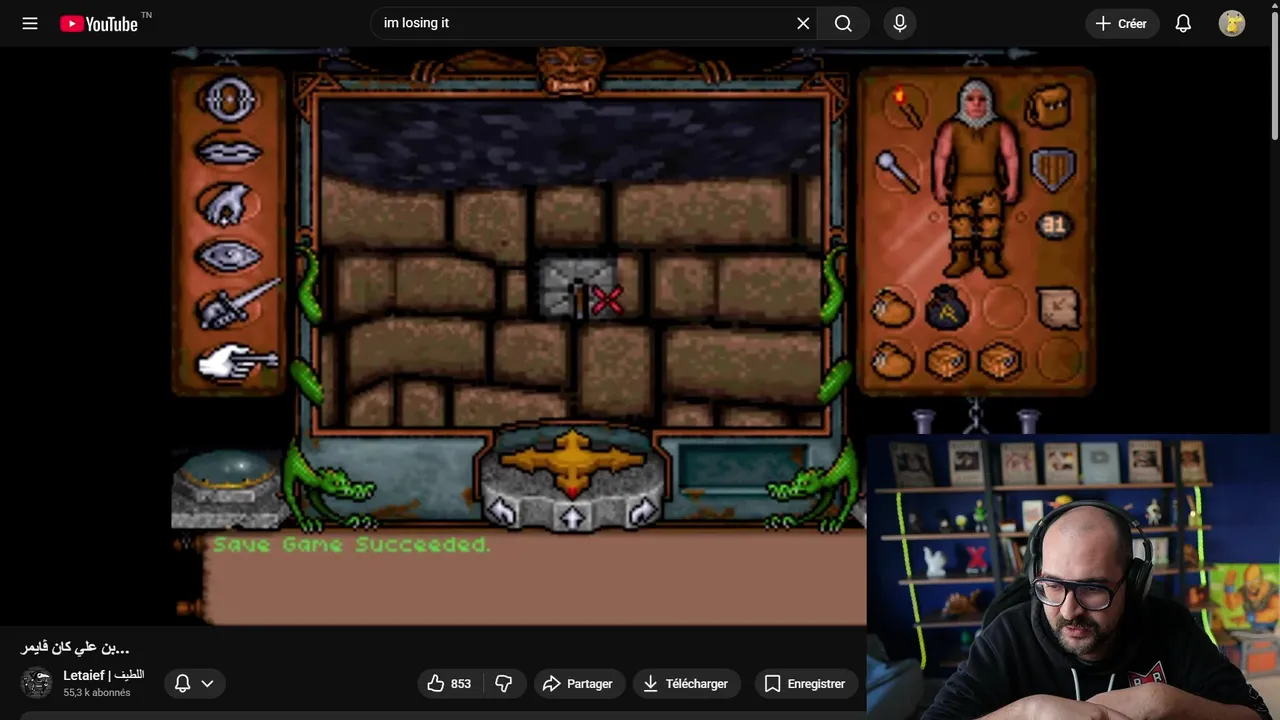Open the Letaief channel avatar

click(x=37, y=683)
